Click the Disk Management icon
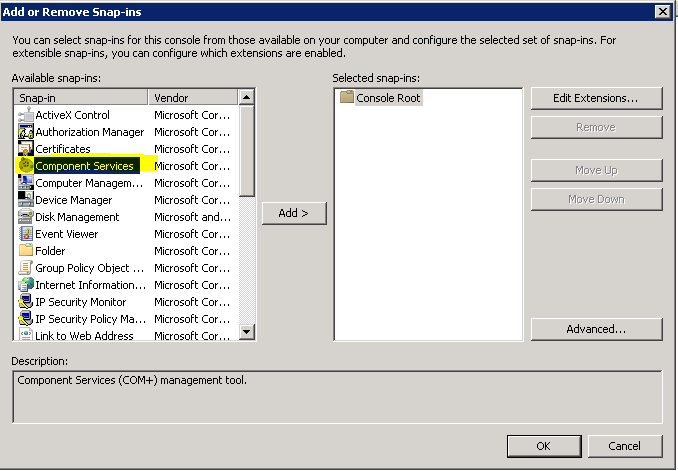This screenshot has height=471, width=678. pos(26,217)
